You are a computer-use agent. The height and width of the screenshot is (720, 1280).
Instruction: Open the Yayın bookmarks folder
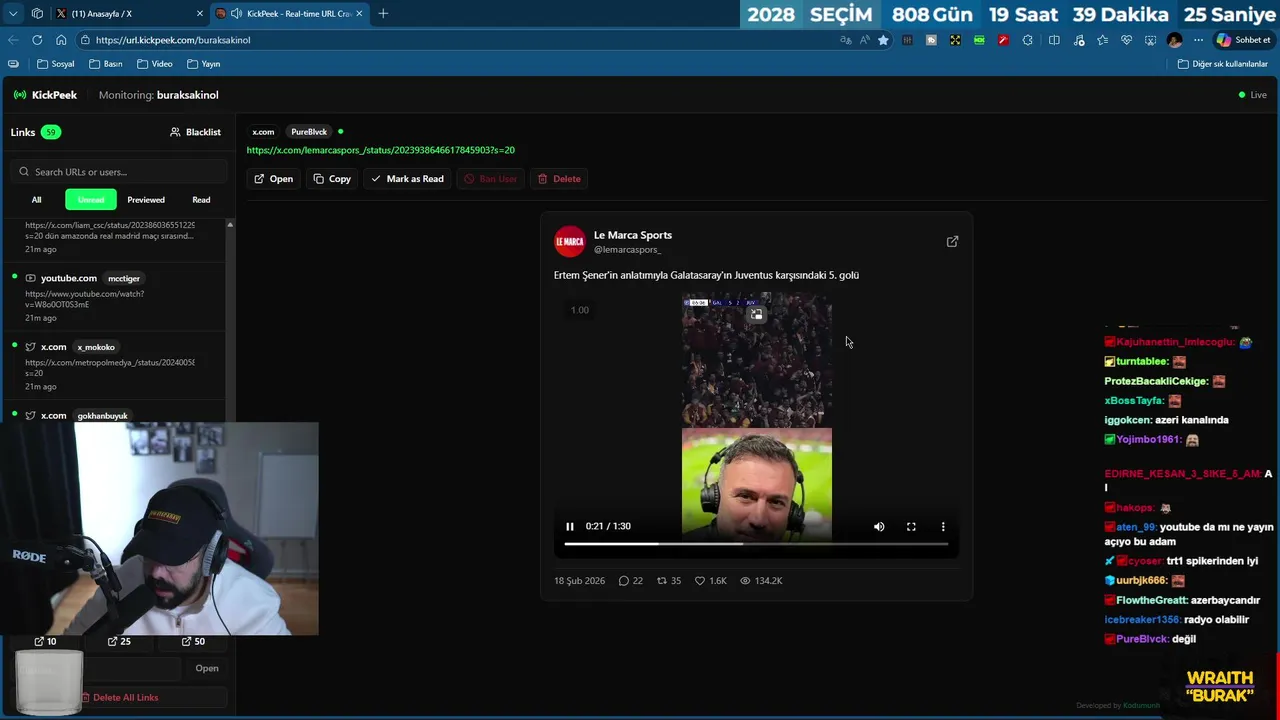coord(203,64)
